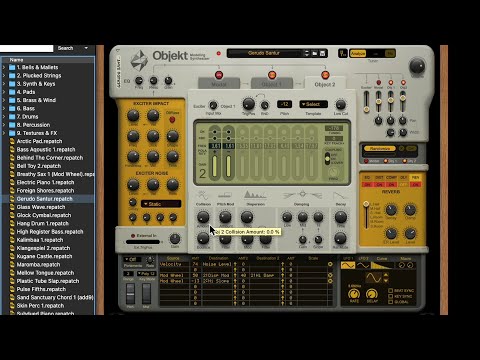Screen dimensions: 480x360
Task: Click the LFO Rate knob
Action: click(354, 294)
